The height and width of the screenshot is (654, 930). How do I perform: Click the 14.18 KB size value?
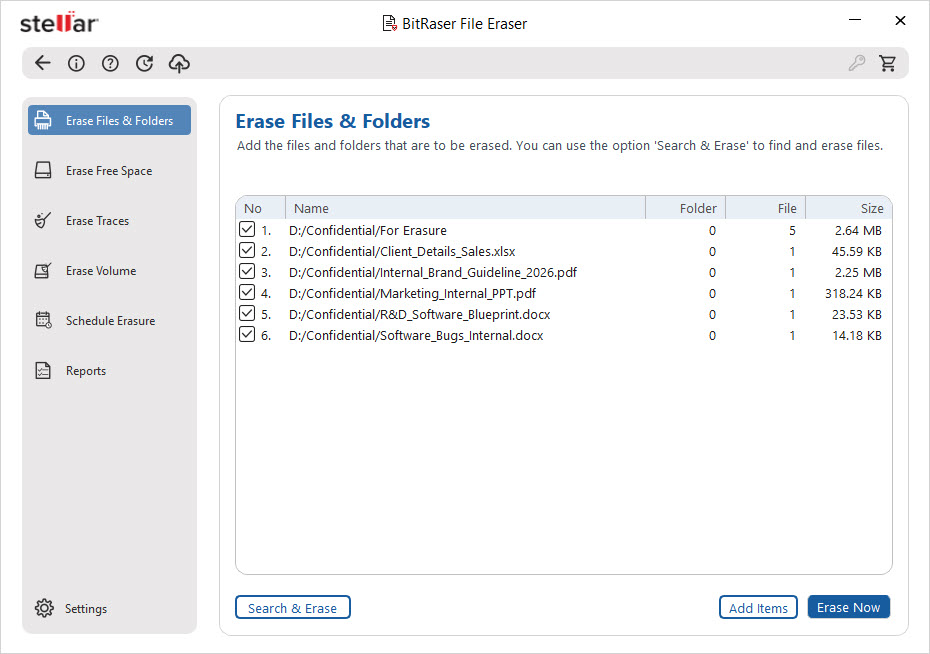point(856,336)
